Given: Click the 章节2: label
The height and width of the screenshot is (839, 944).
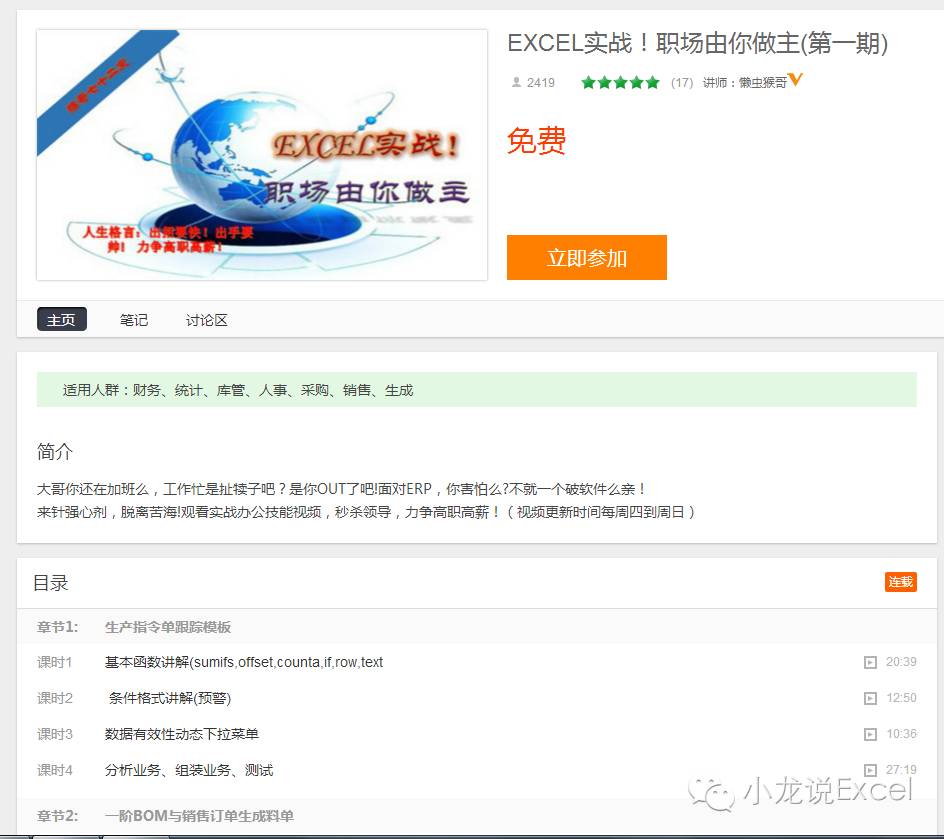Looking at the screenshot, I should (x=57, y=816).
